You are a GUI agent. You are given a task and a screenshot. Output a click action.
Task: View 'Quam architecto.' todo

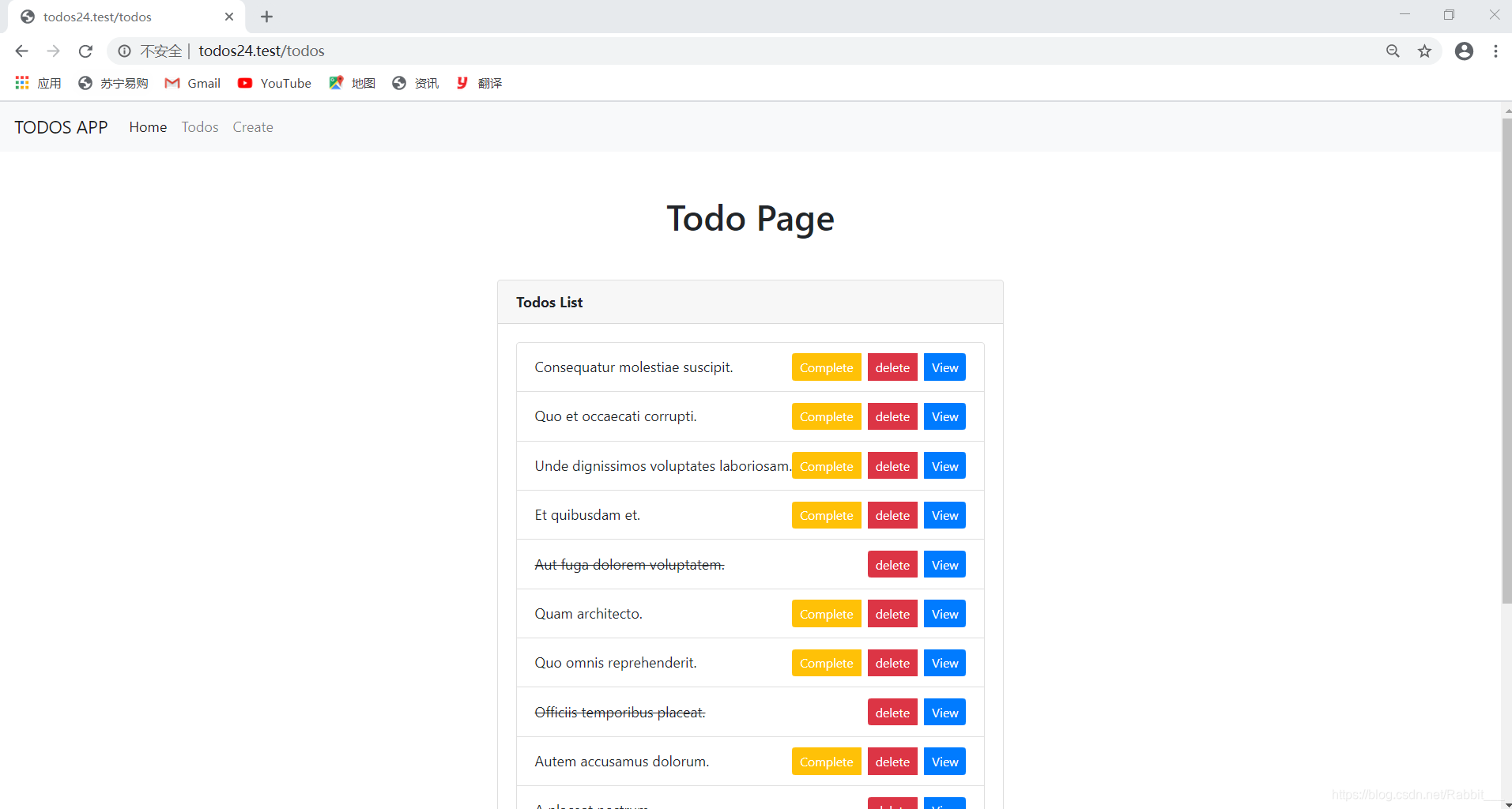tap(945, 614)
